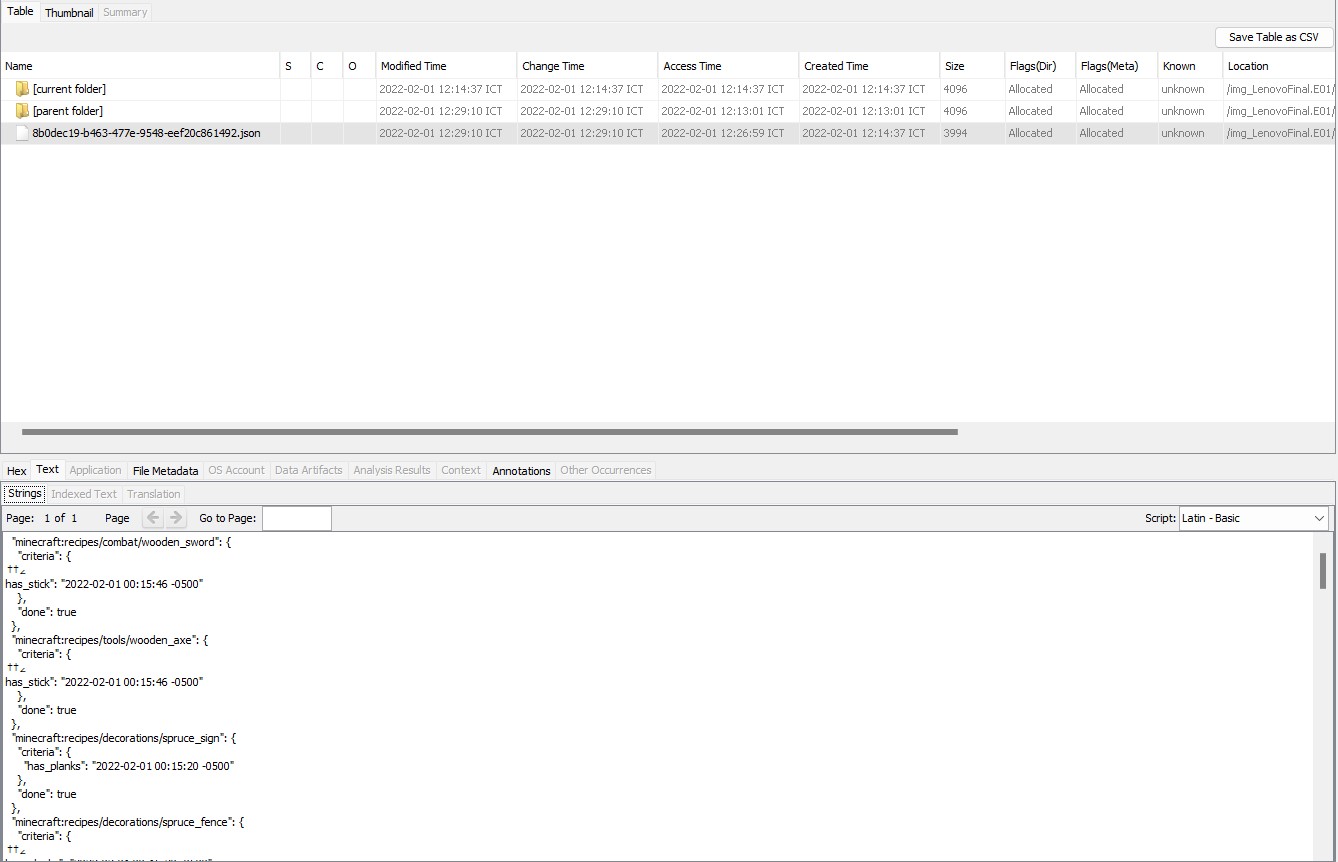The image size is (1338, 862).
Task: Sort by Modified Time column header
Action: coord(445,66)
